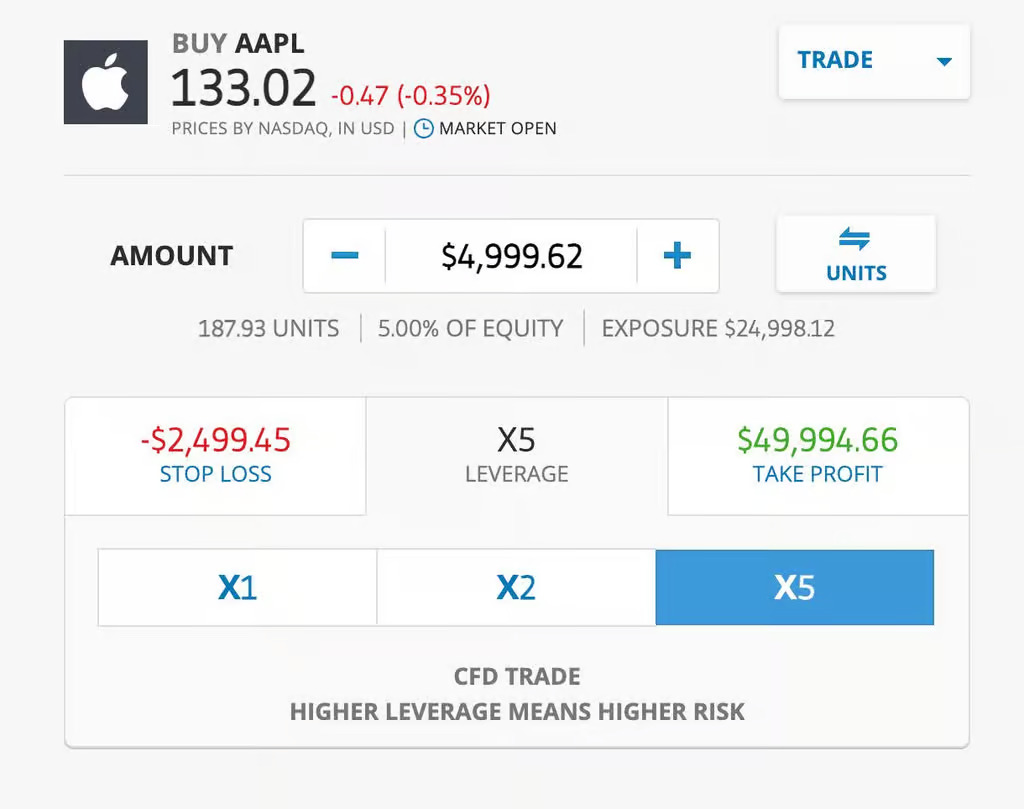This screenshot has height=809, width=1024.
Task: Open the Stop Loss tab
Action: click(215, 456)
